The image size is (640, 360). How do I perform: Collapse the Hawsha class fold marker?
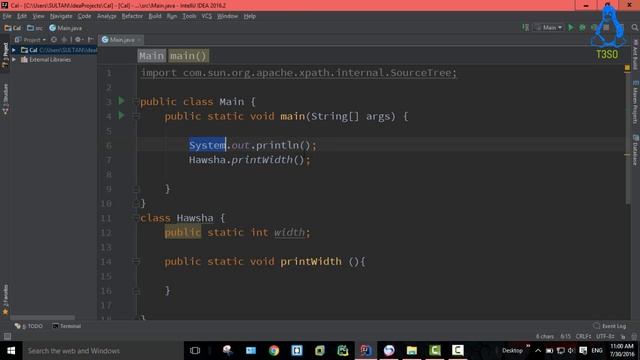(x=136, y=218)
